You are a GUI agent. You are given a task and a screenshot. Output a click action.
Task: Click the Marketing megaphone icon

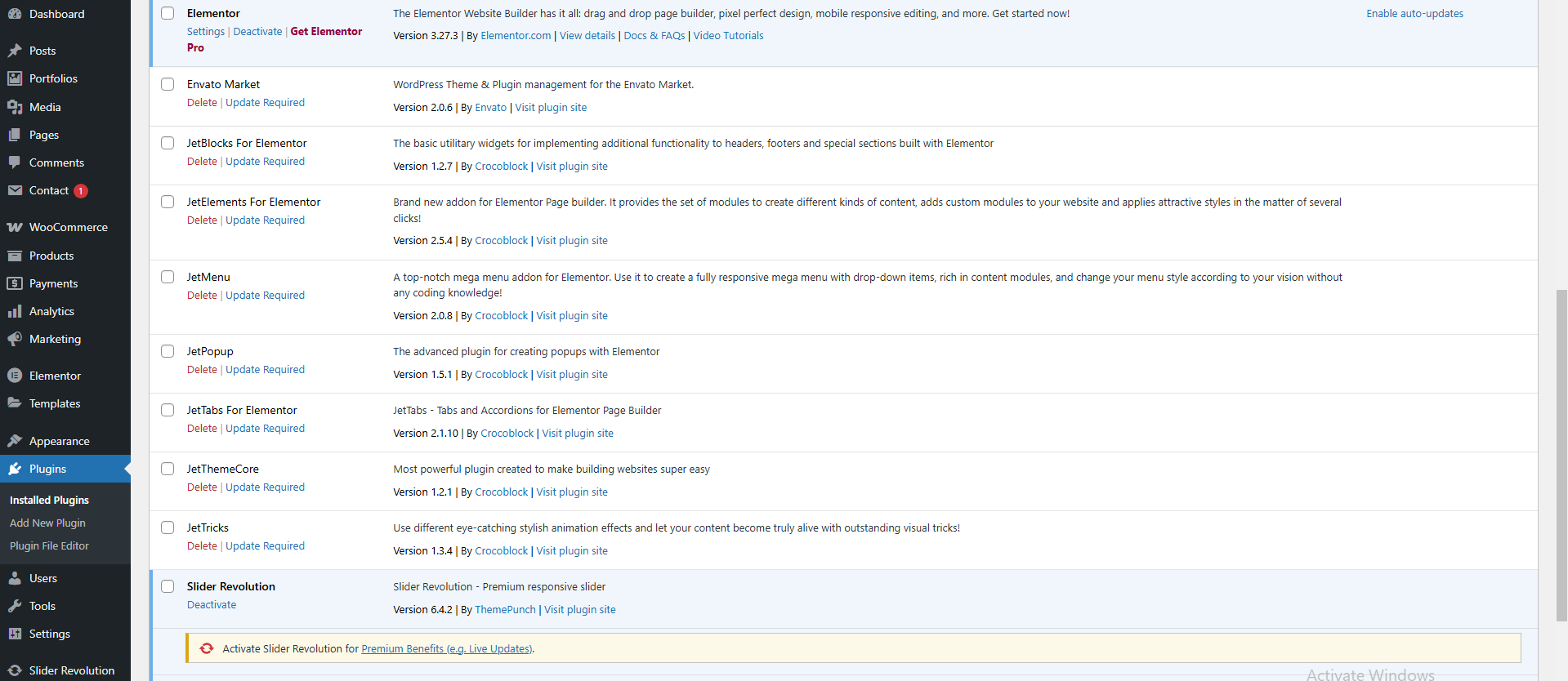click(15, 339)
